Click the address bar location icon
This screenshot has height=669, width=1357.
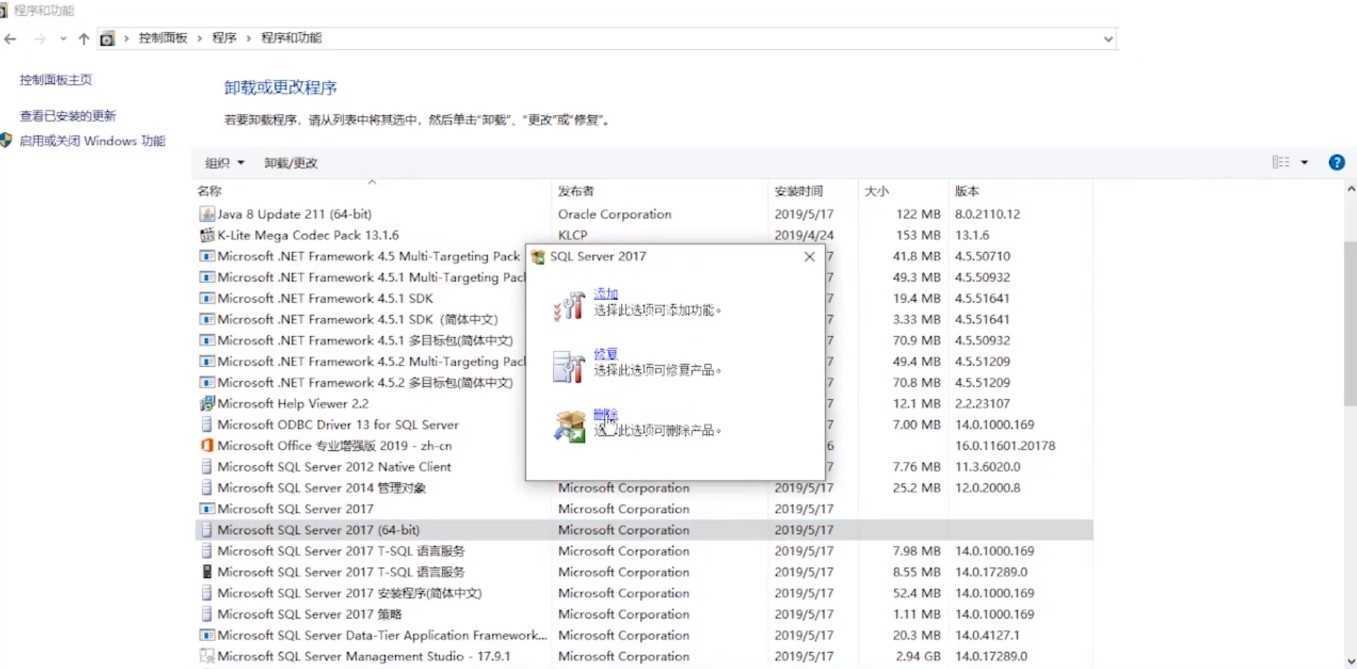pos(108,39)
